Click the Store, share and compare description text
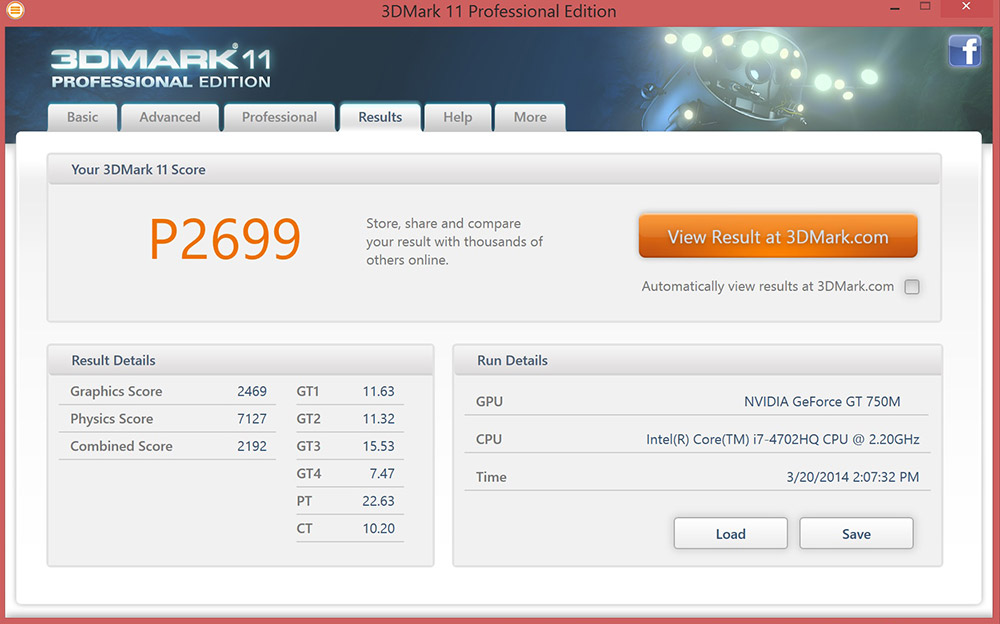The width and height of the screenshot is (1000, 624). point(454,242)
